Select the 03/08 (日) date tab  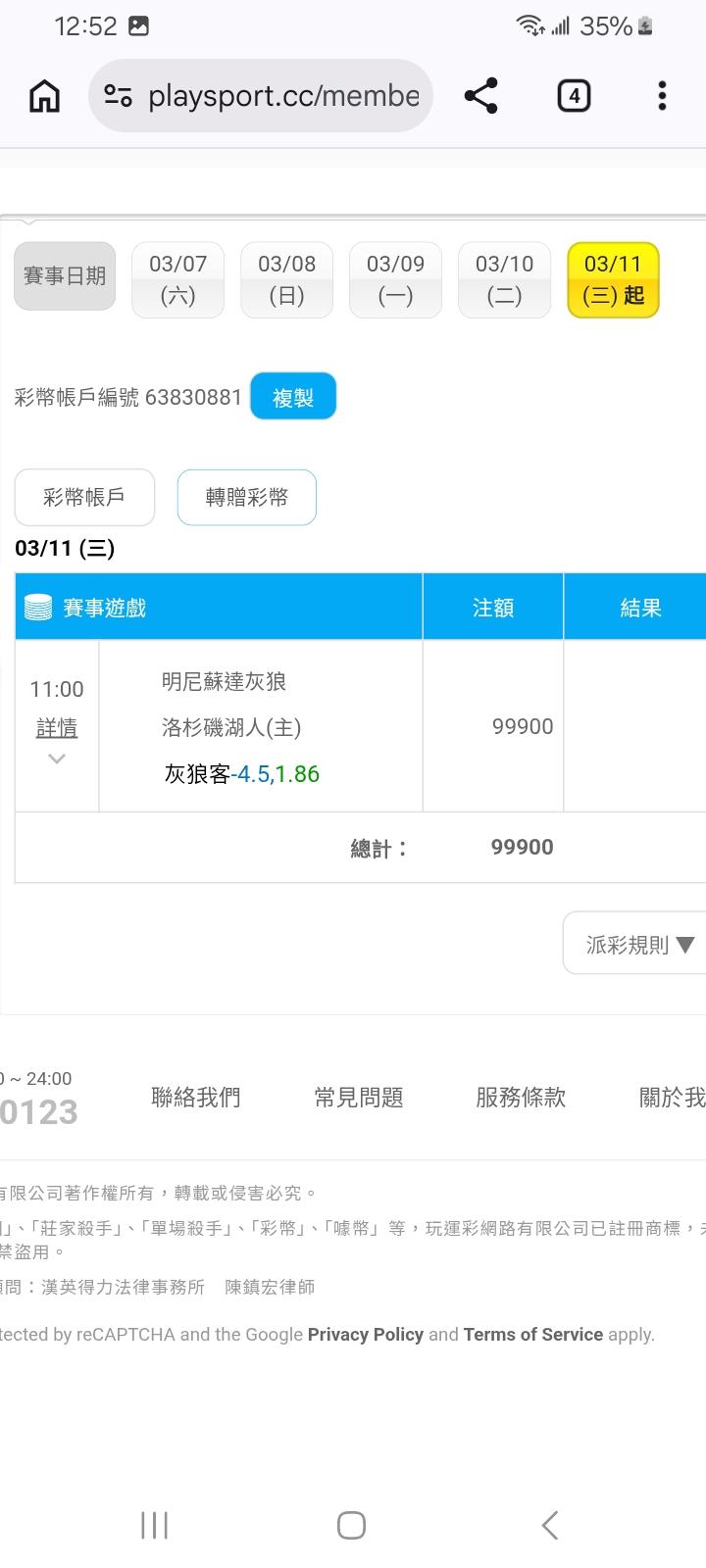(x=286, y=280)
